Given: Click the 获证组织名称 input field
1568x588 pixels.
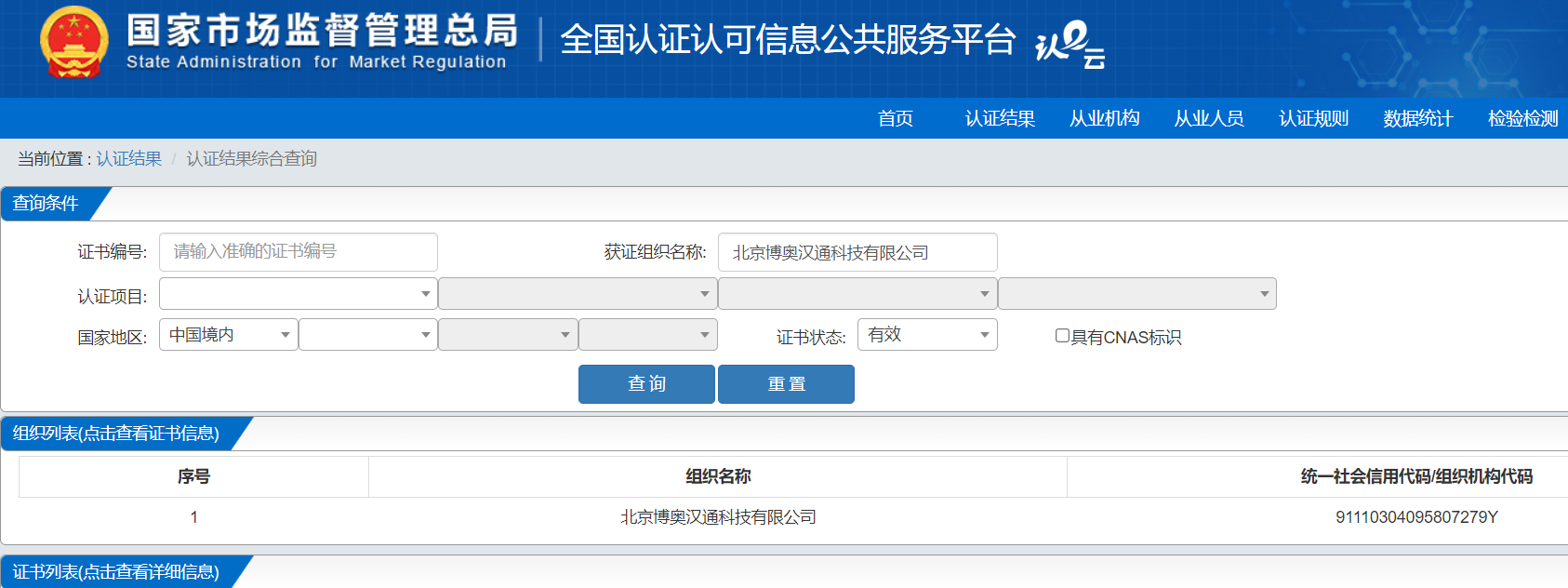Looking at the screenshot, I should point(857,252).
